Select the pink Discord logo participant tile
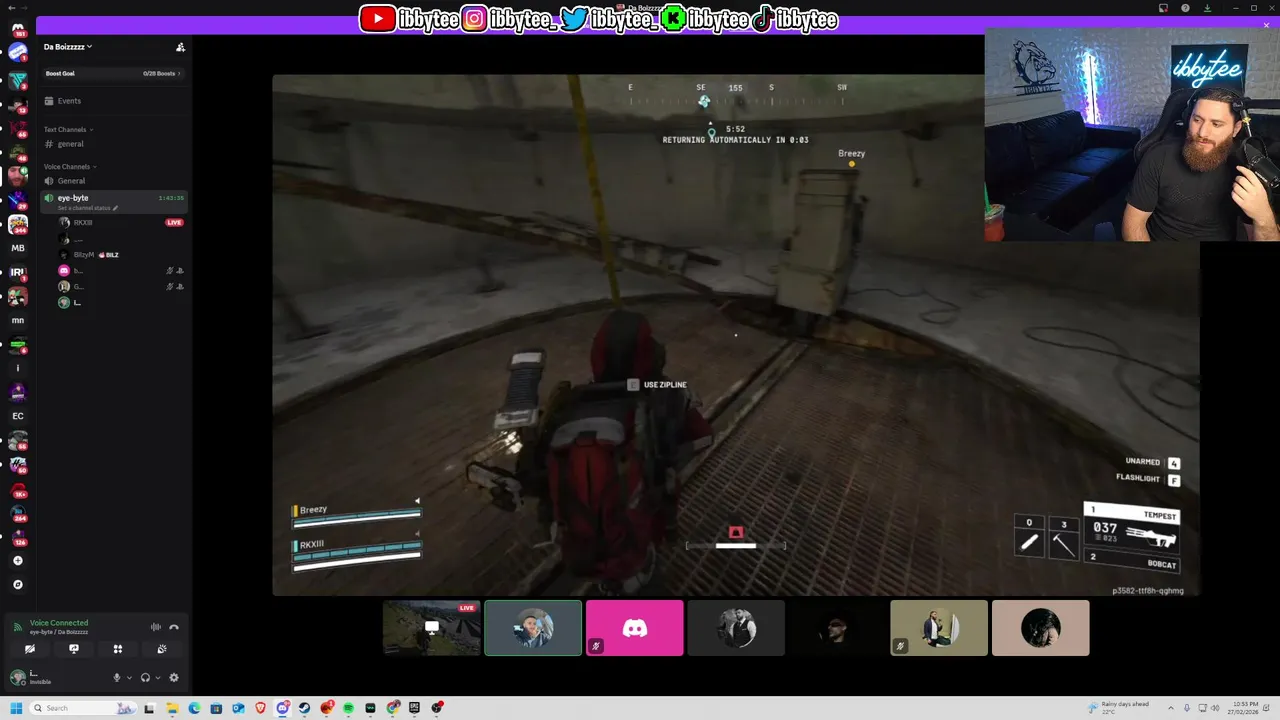1280x720 pixels. pyautogui.click(x=634, y=628)
